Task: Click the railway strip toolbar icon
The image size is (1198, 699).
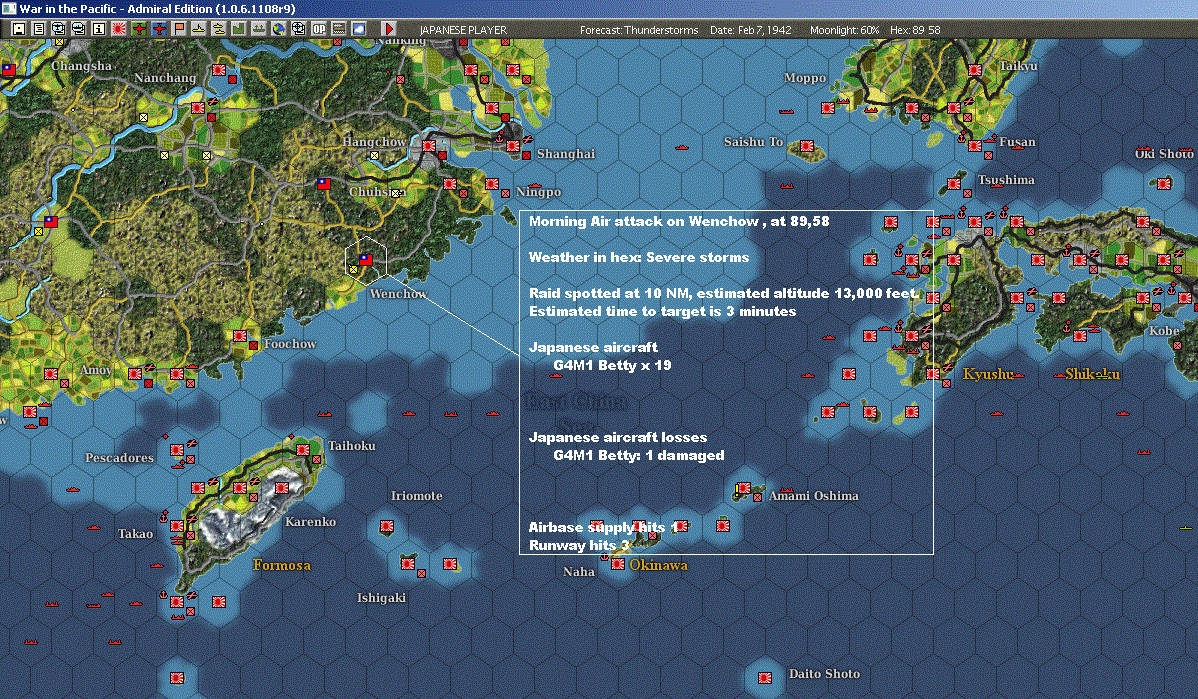Action: [x=338, y=29]
